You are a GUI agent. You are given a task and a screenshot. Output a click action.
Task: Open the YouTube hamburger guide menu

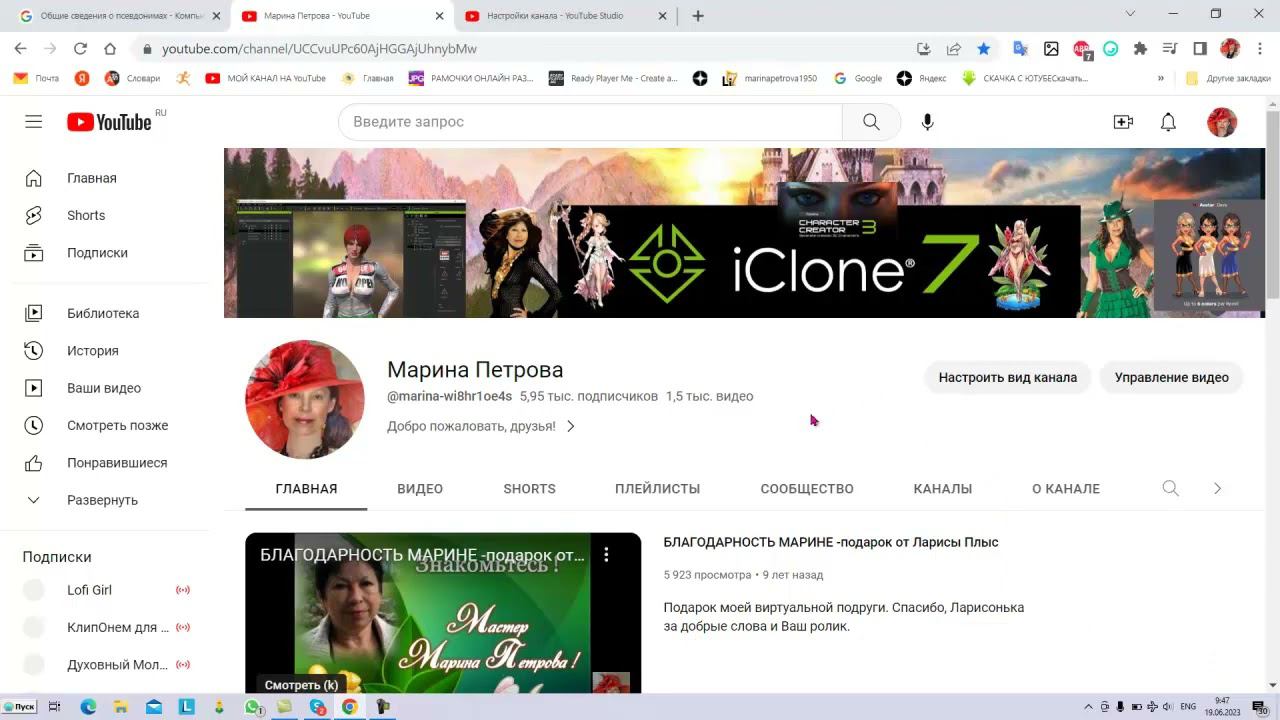click(34, 122)
